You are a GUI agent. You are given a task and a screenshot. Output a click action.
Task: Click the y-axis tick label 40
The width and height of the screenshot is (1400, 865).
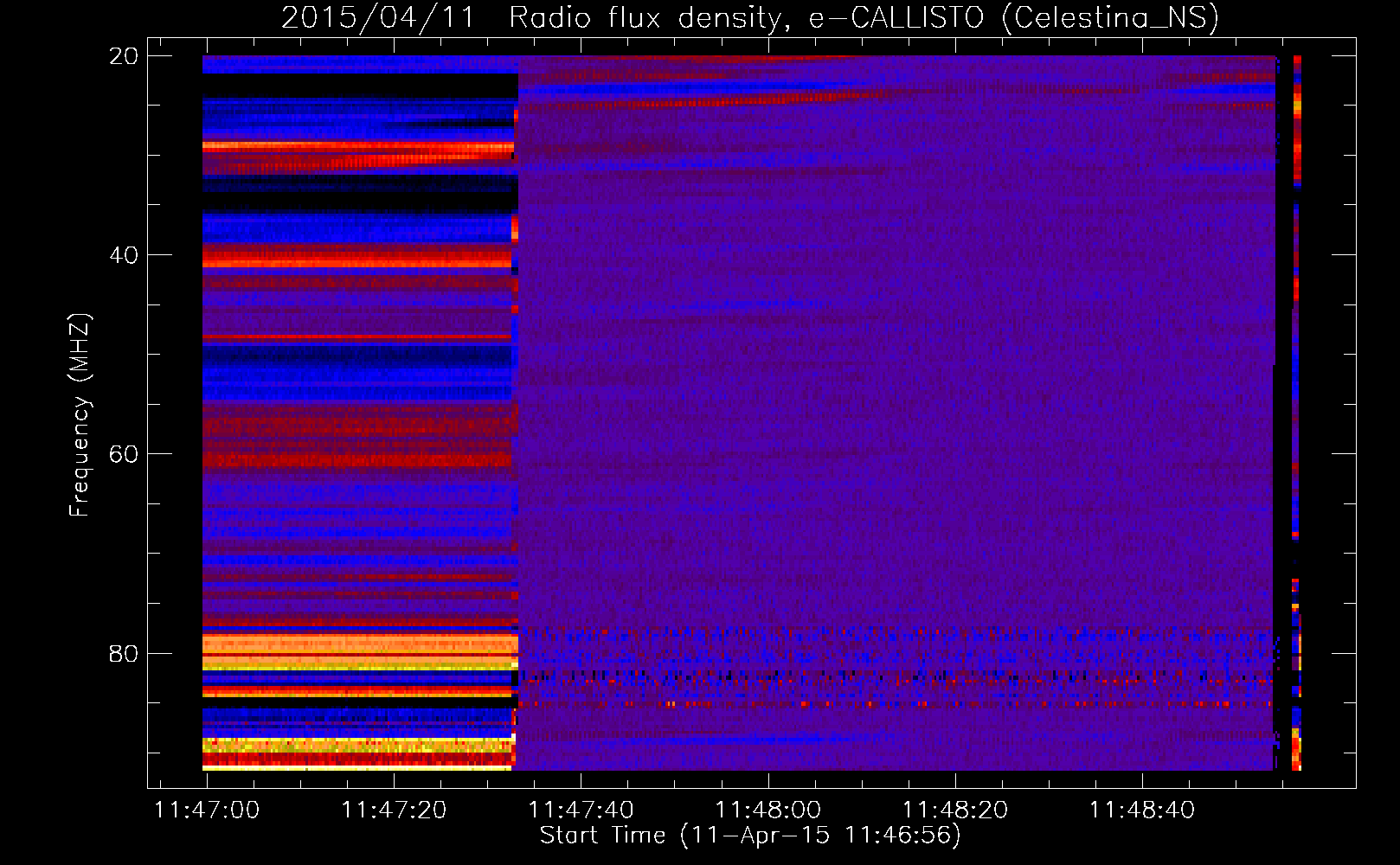coord(123,255)
